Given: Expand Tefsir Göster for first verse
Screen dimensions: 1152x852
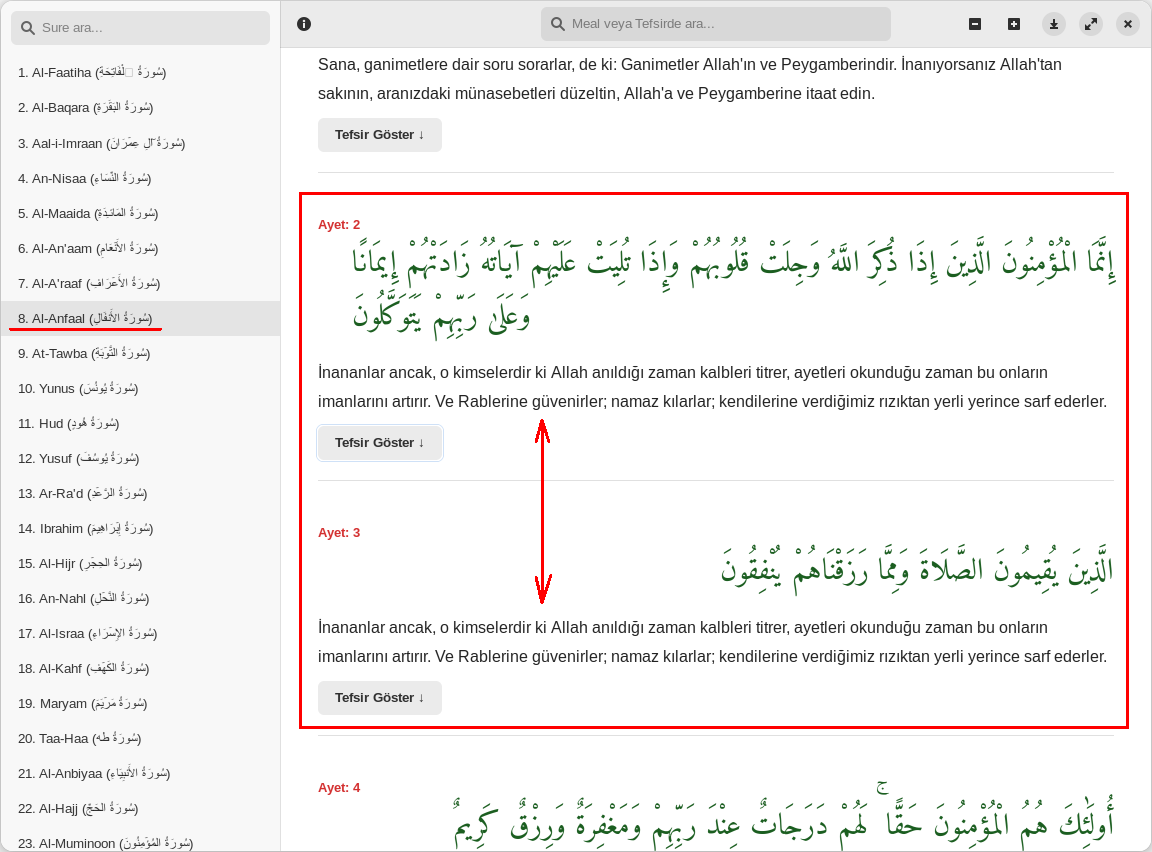Looking at the screenshot, I should (379, 134).
